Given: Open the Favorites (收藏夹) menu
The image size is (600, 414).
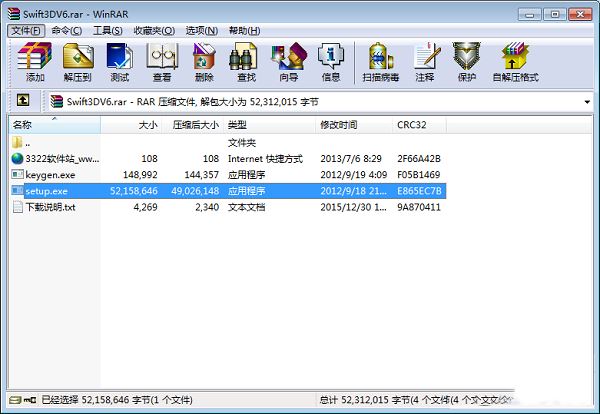Looking at the screenshot, I should click(154, 31).
